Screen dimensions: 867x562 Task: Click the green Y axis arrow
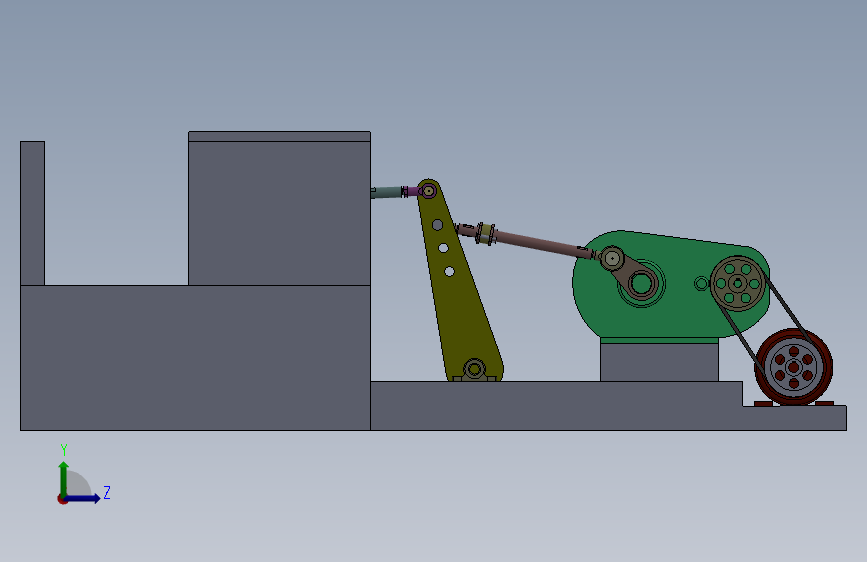click(x=64, y=478)
